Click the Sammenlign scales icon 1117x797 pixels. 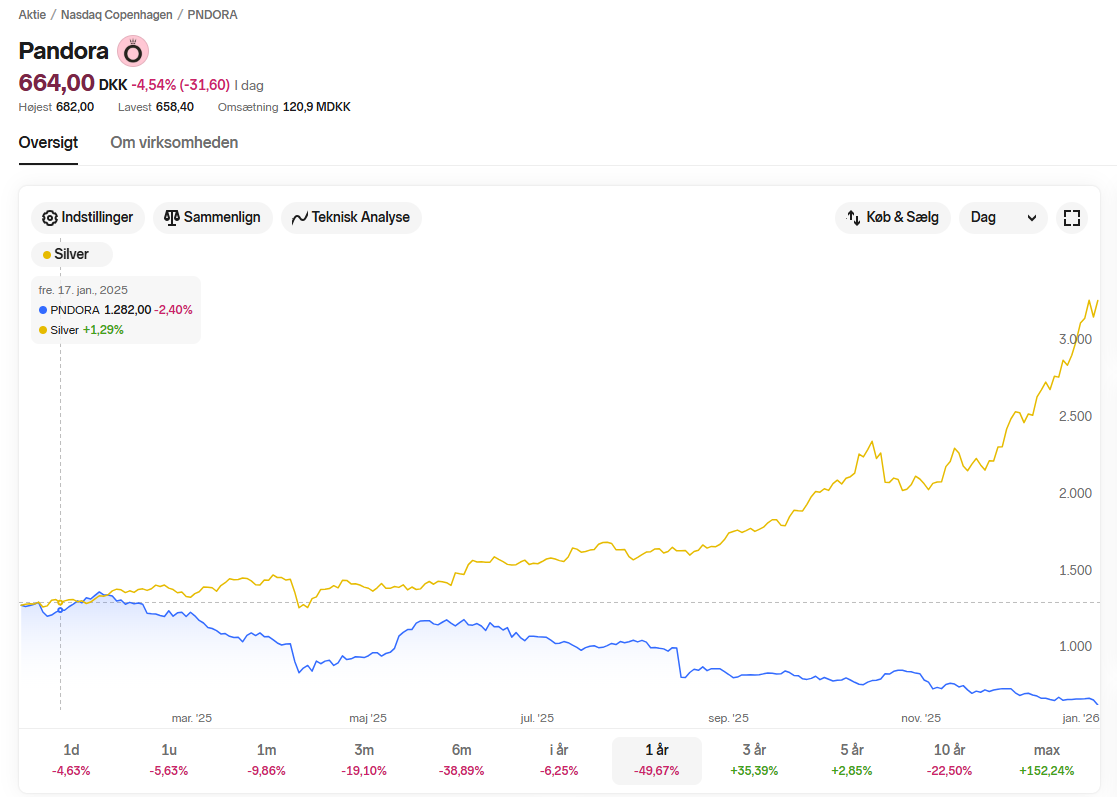click(172, 218)
